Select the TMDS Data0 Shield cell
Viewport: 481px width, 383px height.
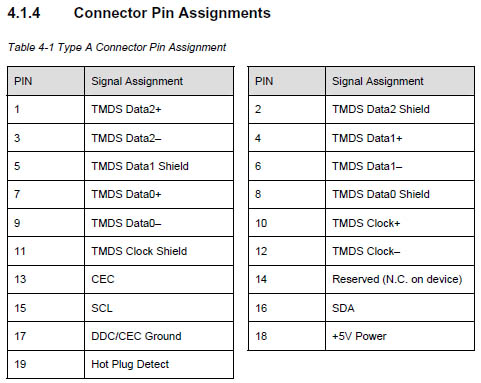coord(400,194)
